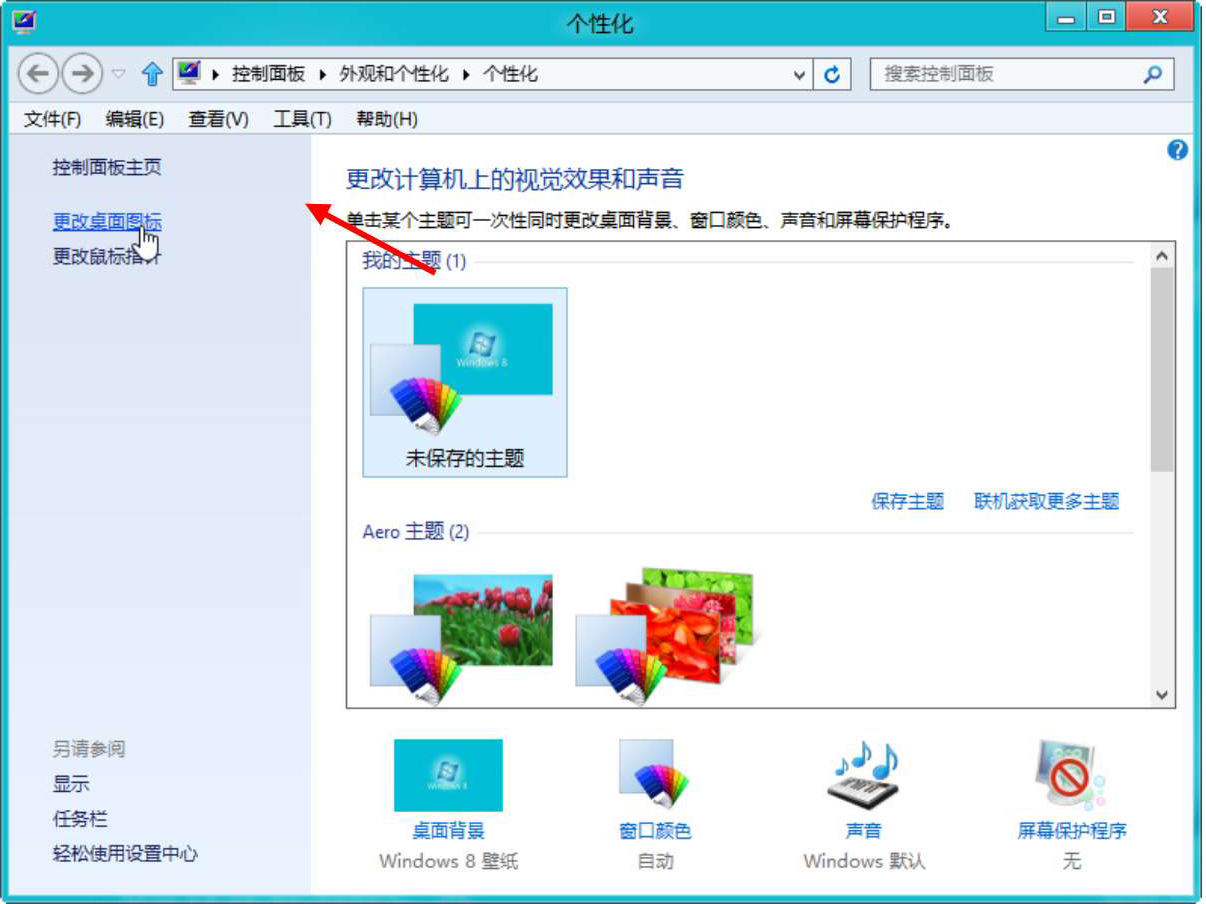Open the 查看(V) menu
The height and width of the screenshot is (904, 1206).
click(x=218, y=119)
